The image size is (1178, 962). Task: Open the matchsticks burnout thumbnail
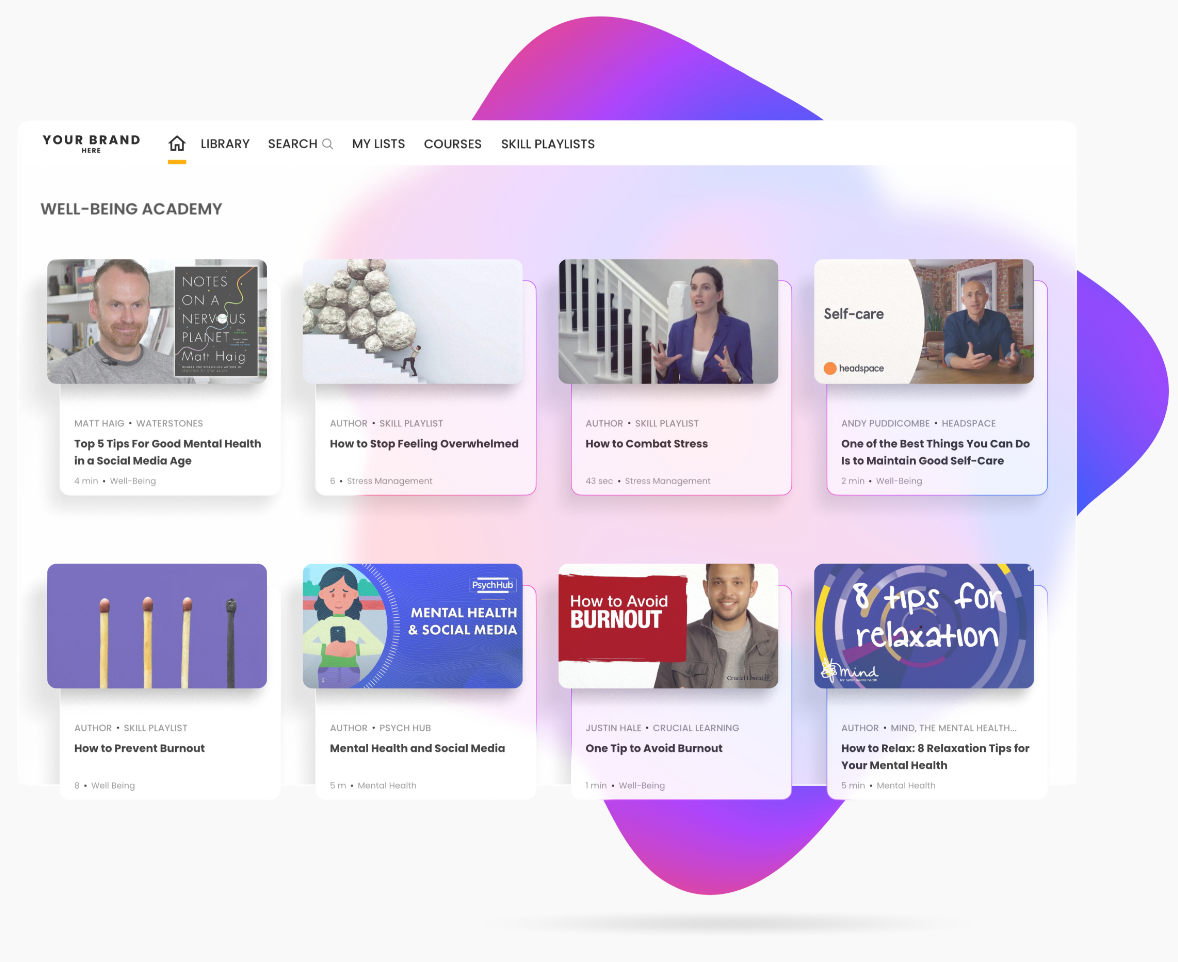click(157, 626)
